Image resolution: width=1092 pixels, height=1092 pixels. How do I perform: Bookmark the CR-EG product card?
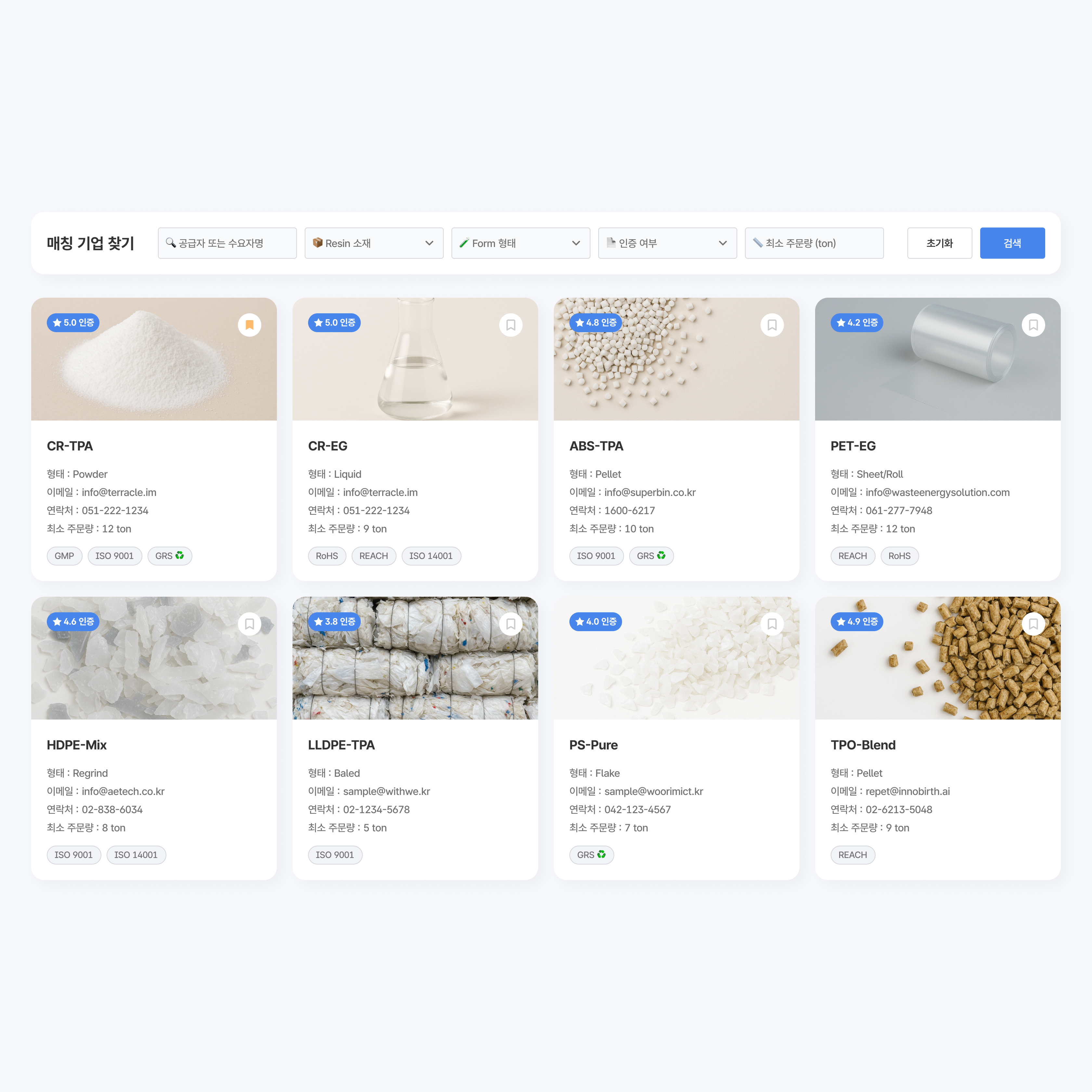point(510,325)
